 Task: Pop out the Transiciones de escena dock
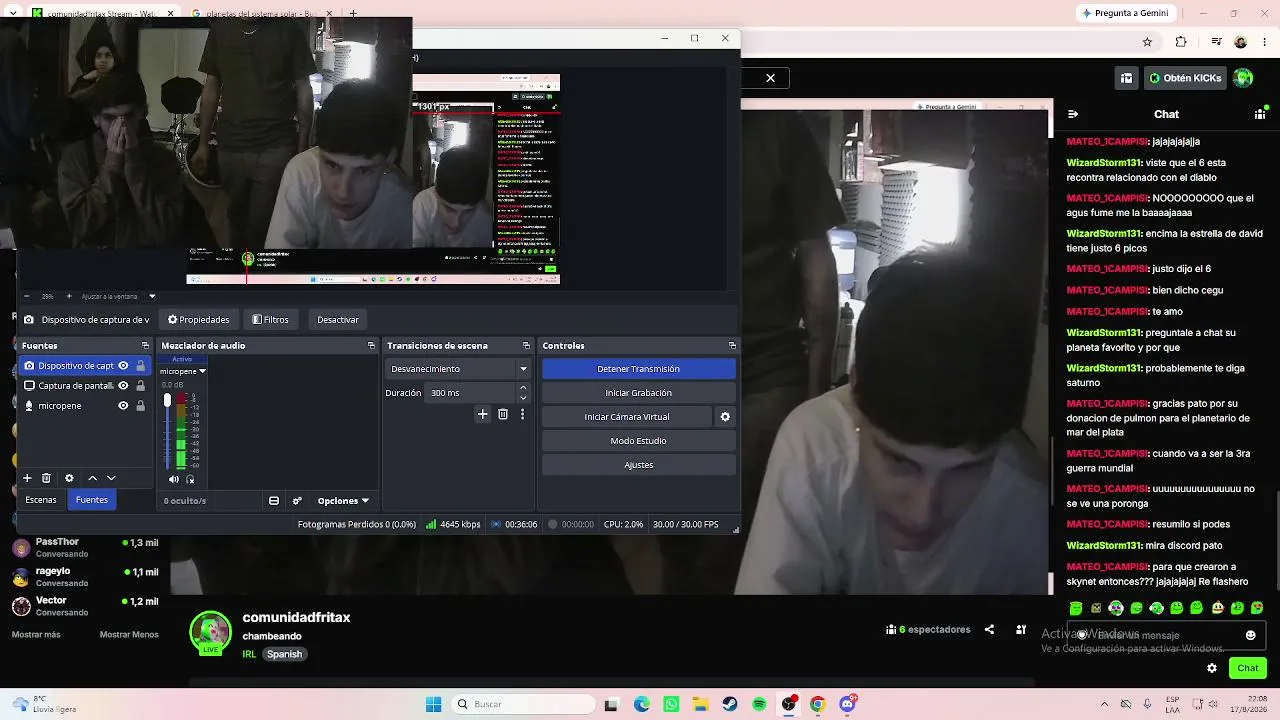click(526, 346)
